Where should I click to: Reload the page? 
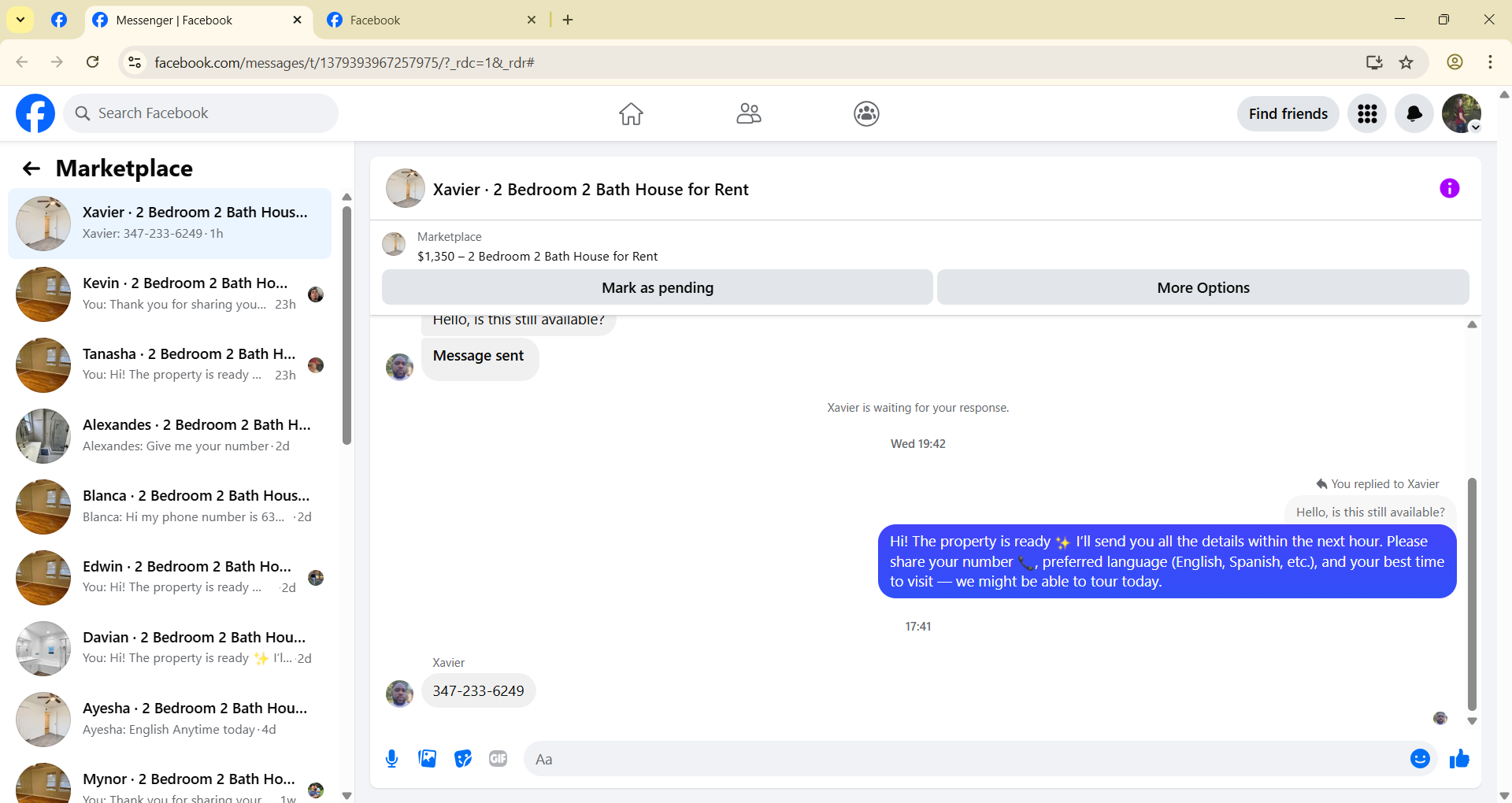click(92, 62)
